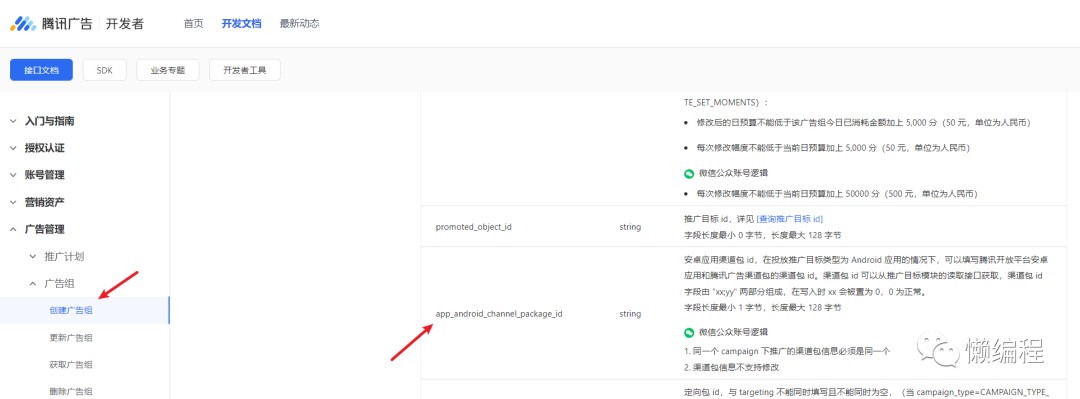Expand the 账号管理 chevron
This screenshot has height=399, width=1080.
(12, 175)
